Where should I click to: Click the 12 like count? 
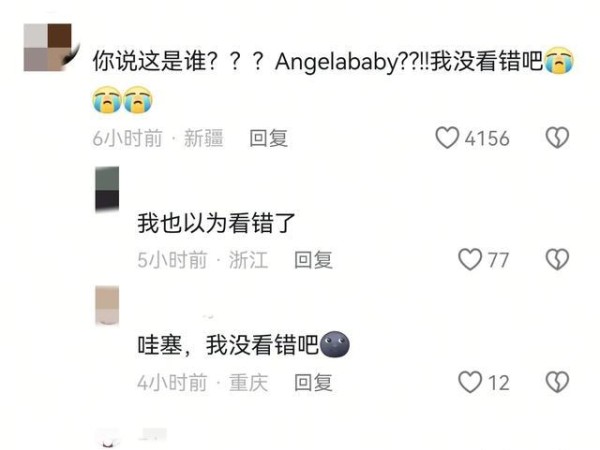[x=499, y=383]
